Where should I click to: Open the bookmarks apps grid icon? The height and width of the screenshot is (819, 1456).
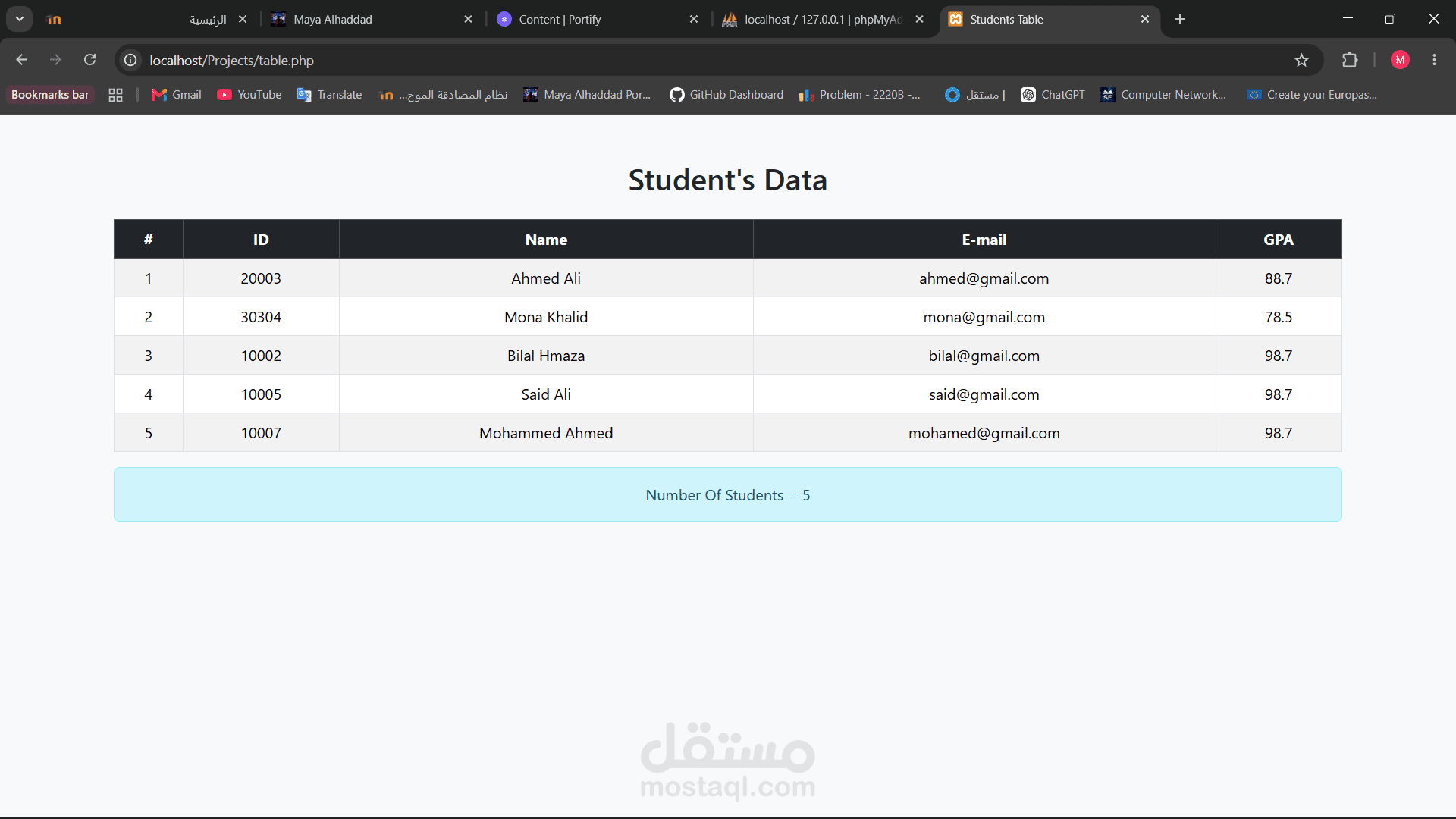click(x=115, y=95)
